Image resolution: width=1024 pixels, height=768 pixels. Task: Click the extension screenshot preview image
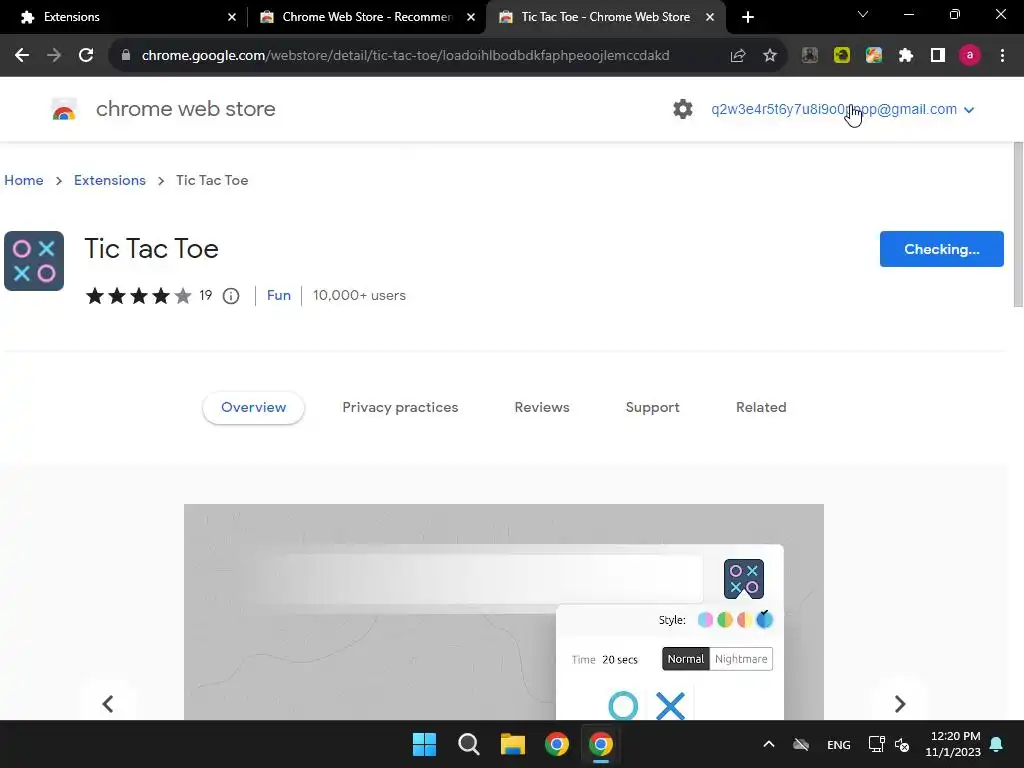[x=504, y=612]
